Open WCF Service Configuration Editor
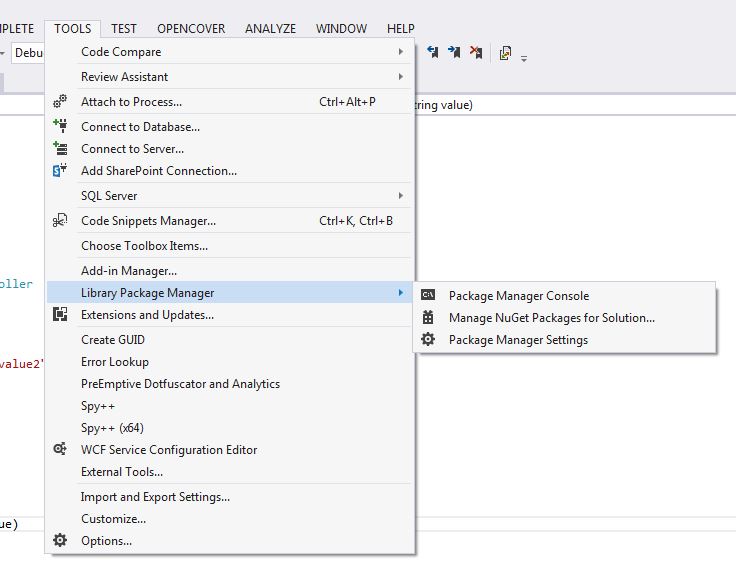The width and height of the screenshot is (736, 581). click(230, 450)
